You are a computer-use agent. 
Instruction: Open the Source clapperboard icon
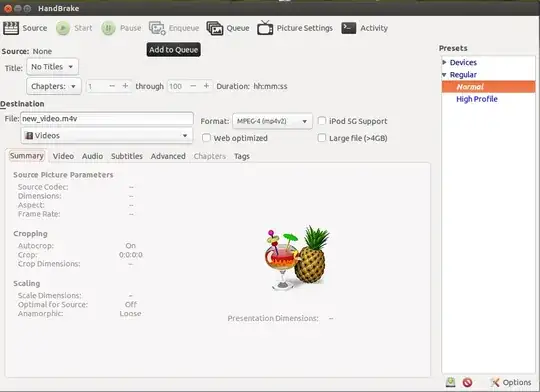tap(11, 28)
